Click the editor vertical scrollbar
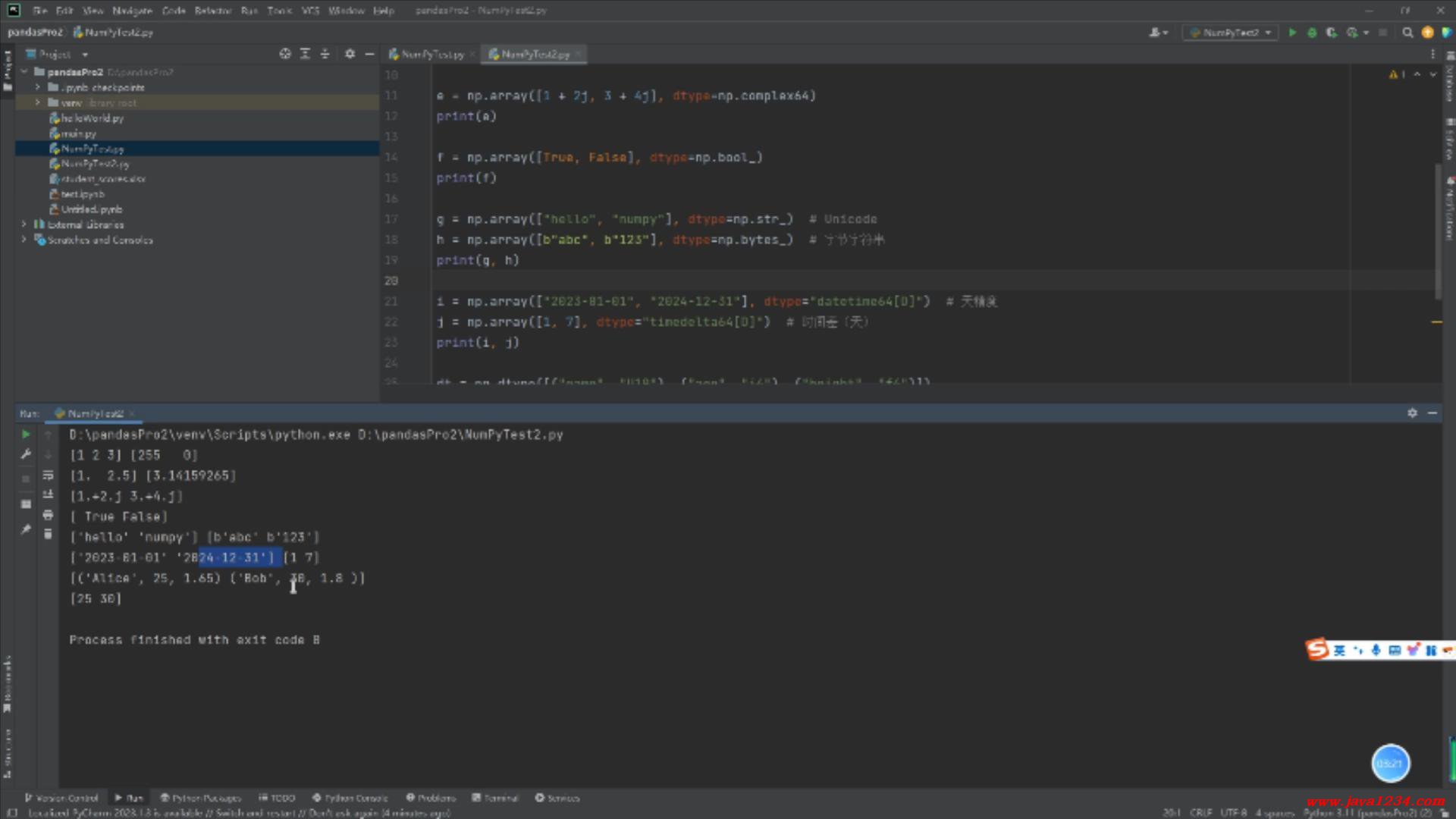Viewport: 1456px width, 819px height. [1438, 227]
